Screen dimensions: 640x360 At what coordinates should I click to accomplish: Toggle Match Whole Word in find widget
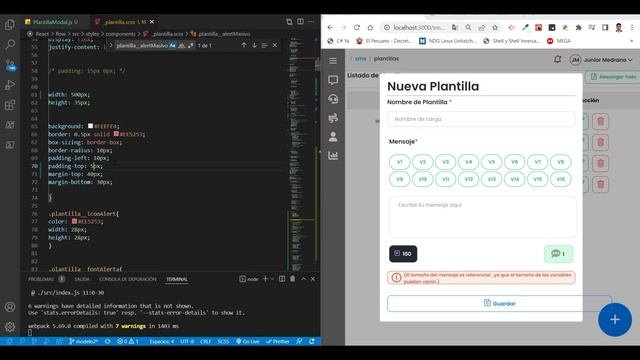[182, 46]
